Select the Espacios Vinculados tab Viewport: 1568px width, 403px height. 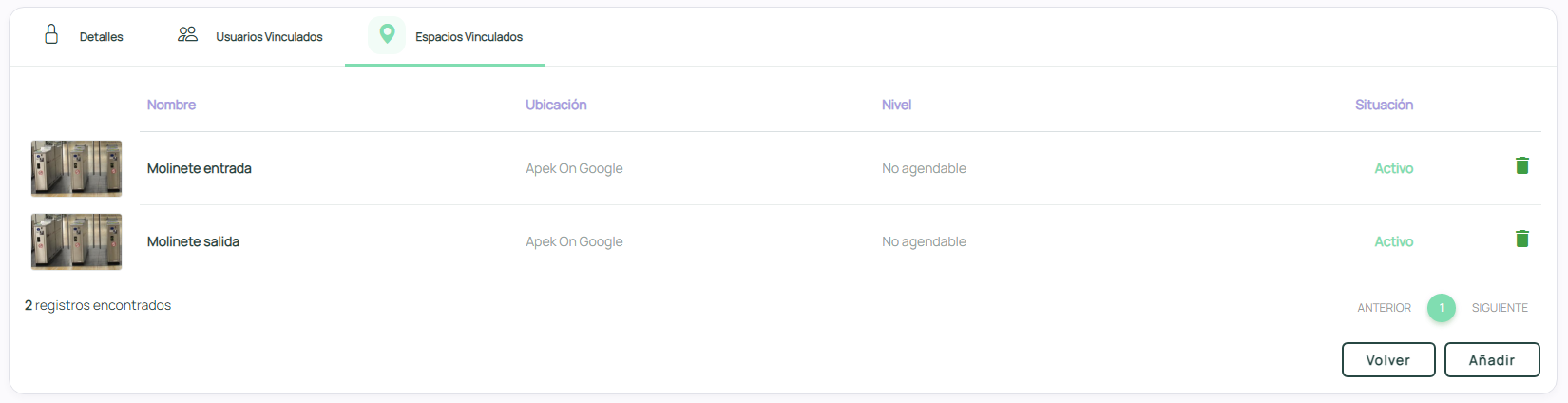point(468,37)
